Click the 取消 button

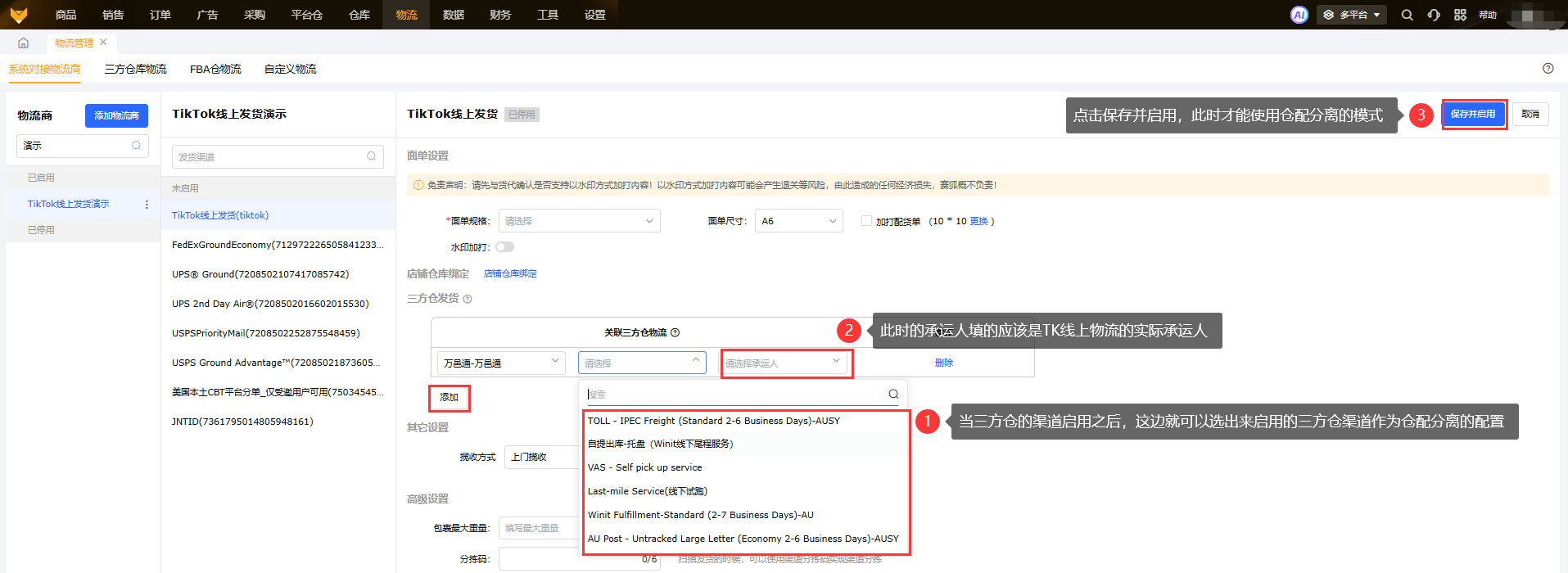pyautogui.click(x=1530, y=114)
